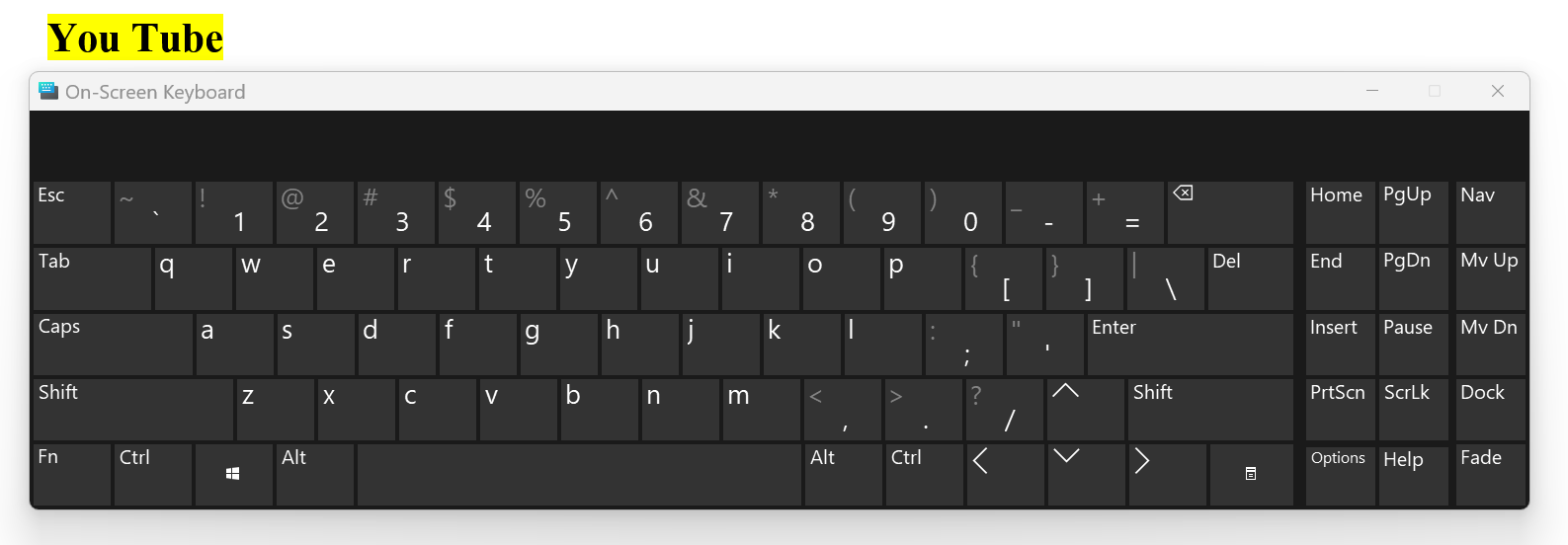1568x545 pixels.
Task: Expand navigation mode with Nav key
Action: click(x=1490, y=212)
